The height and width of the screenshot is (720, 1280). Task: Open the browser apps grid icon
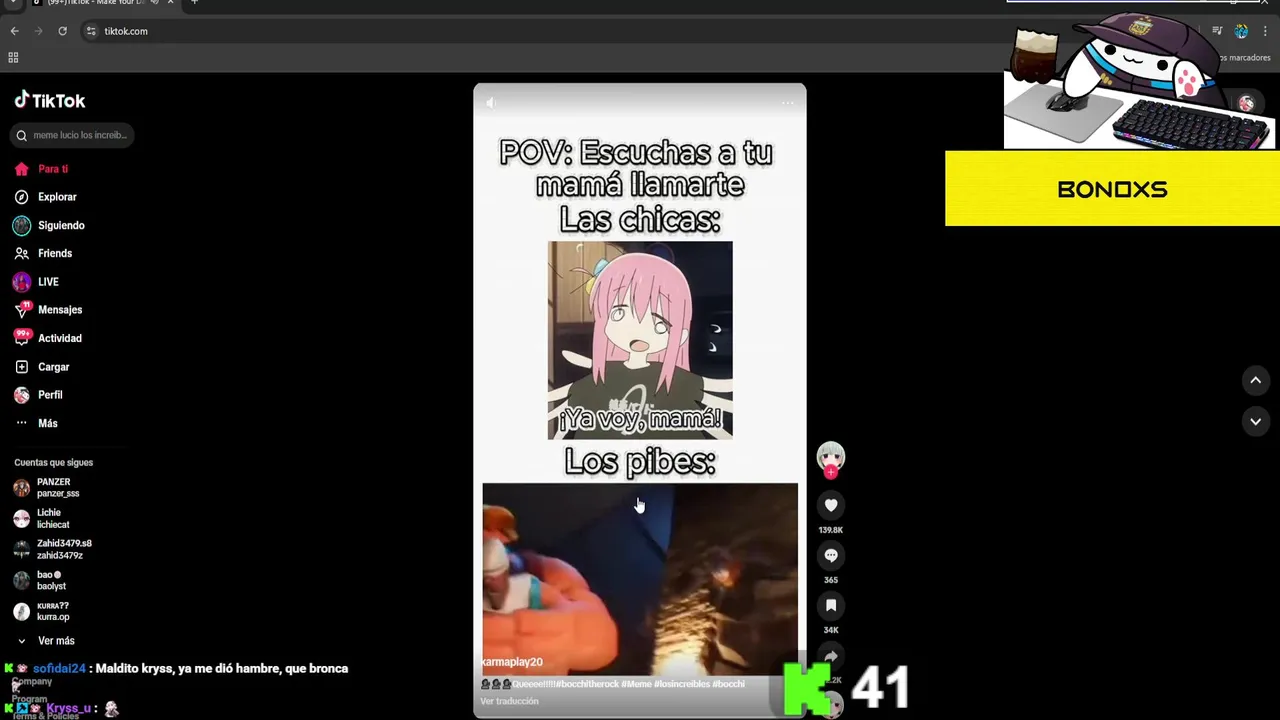(13, 58)
